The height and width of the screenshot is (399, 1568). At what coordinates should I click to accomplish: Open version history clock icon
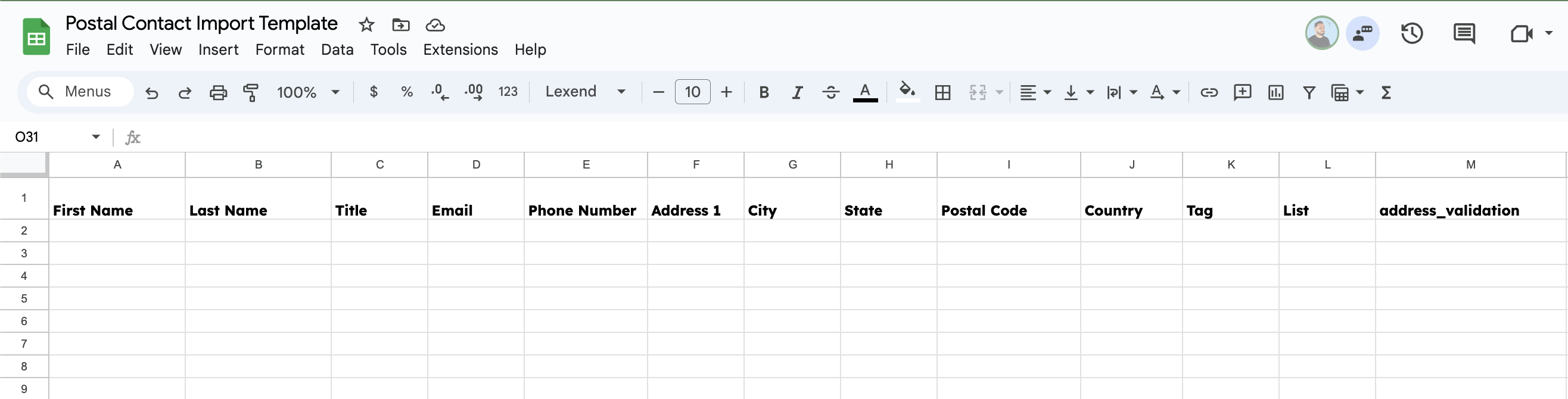click(1411, 33)
